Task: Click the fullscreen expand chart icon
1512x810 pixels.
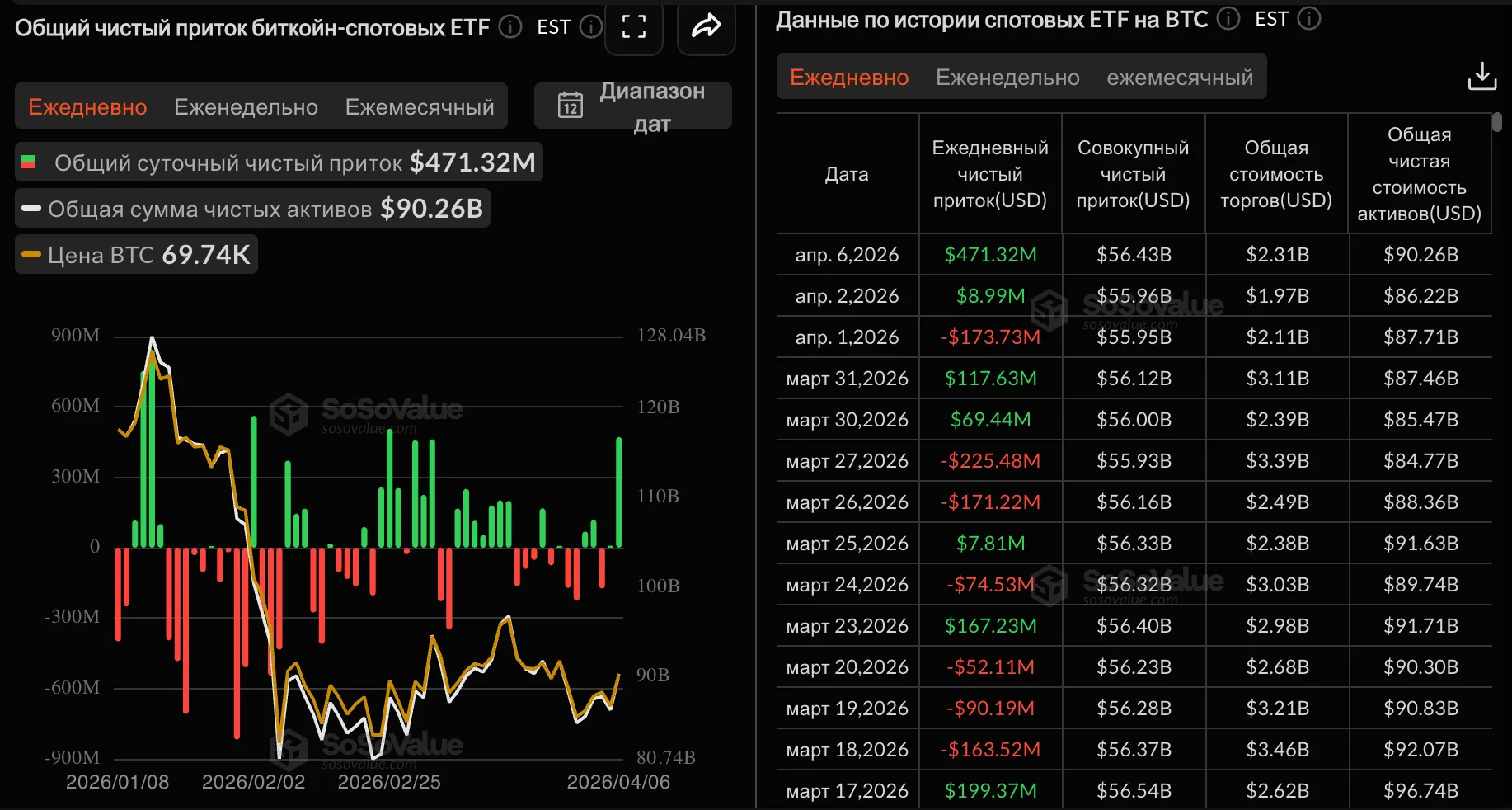Action: tap(633, 27)
